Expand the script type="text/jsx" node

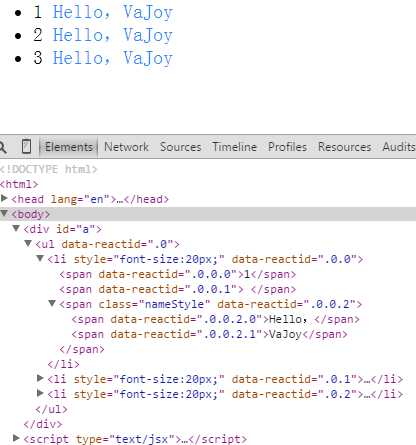click(x=16, y=438)
